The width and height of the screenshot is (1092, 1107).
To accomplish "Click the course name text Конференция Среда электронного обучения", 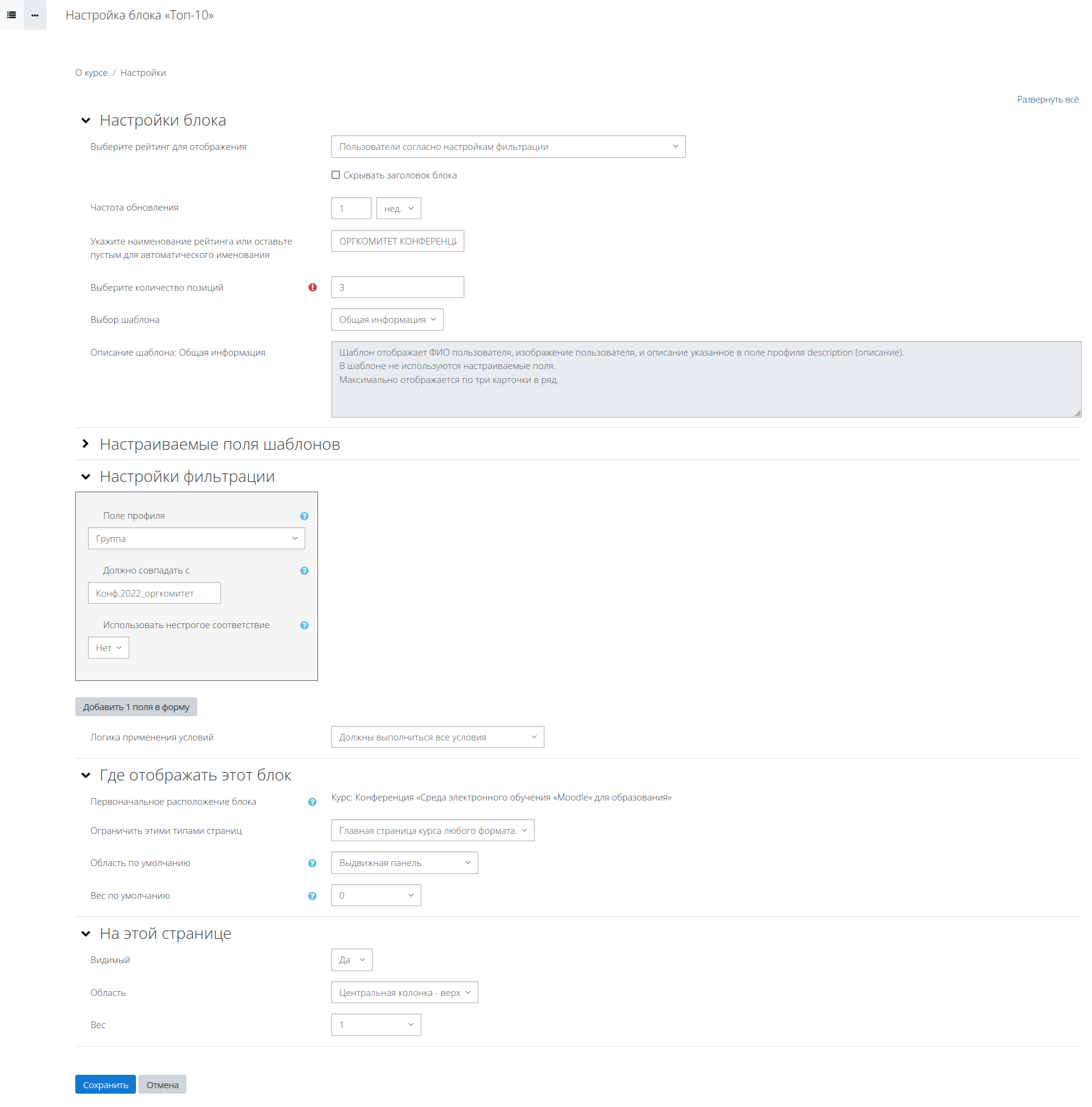I will point(501,797).
